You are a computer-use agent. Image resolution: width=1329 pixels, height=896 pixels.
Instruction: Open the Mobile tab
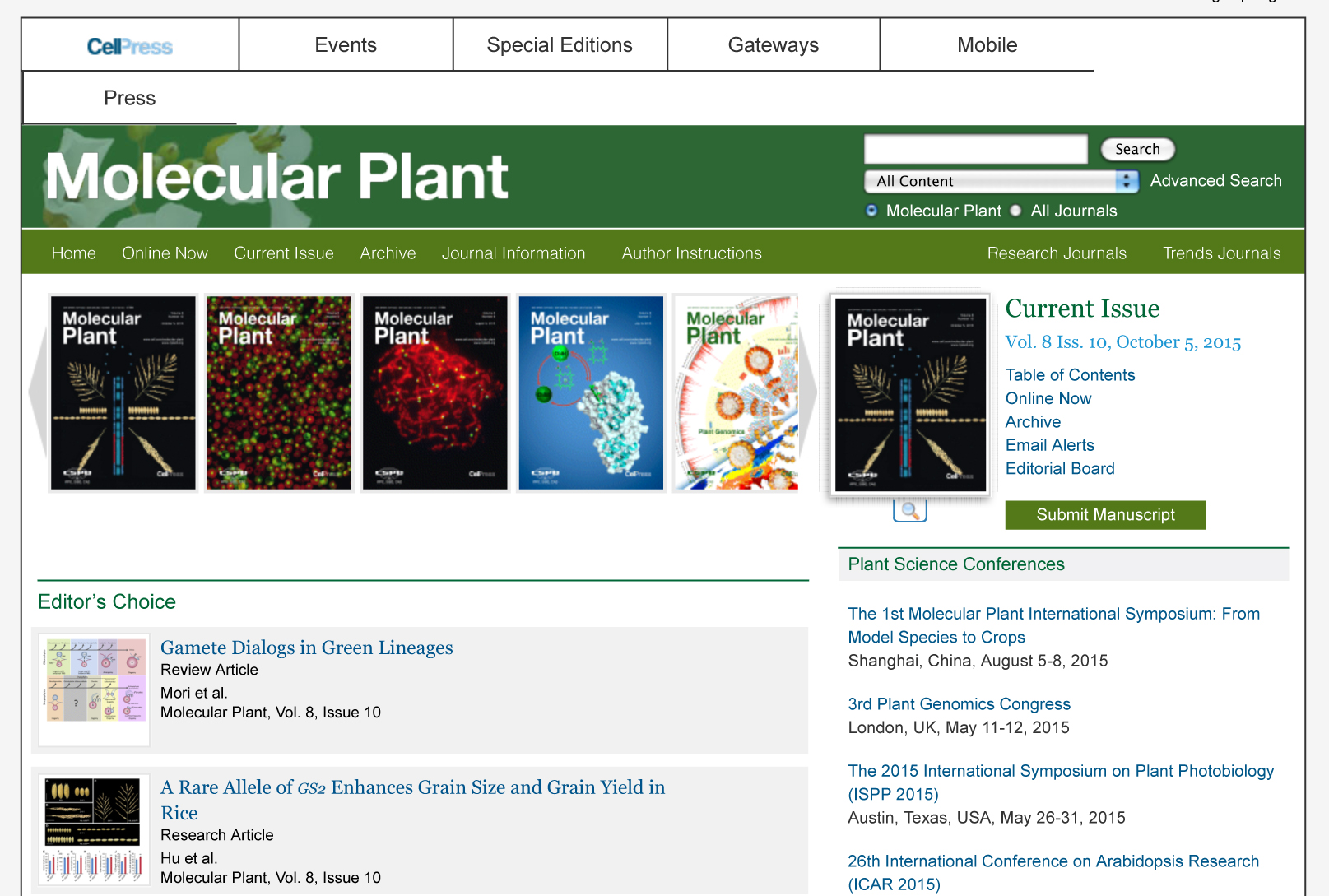[987, 44]
